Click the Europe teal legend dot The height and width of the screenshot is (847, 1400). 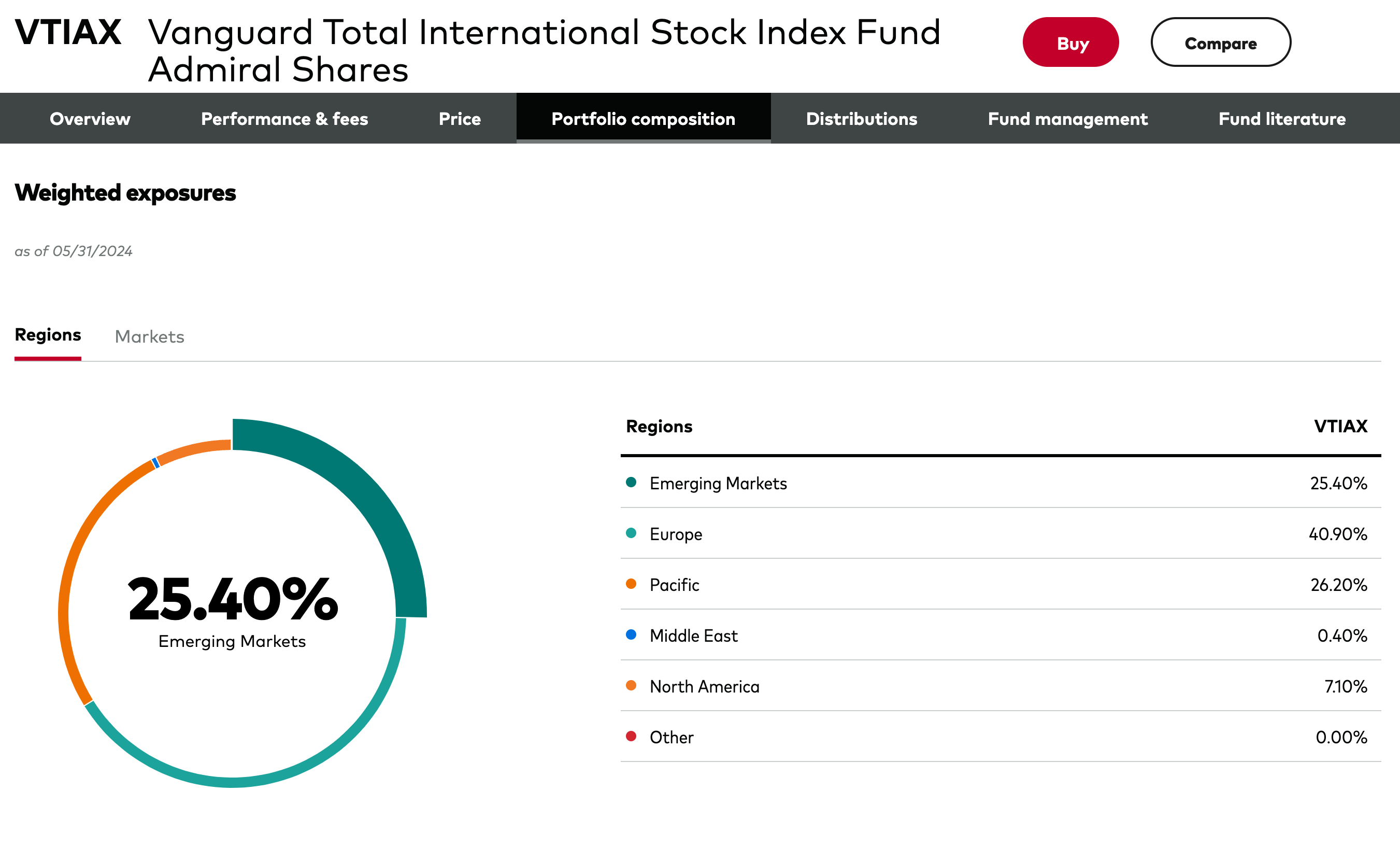(631, 533)
